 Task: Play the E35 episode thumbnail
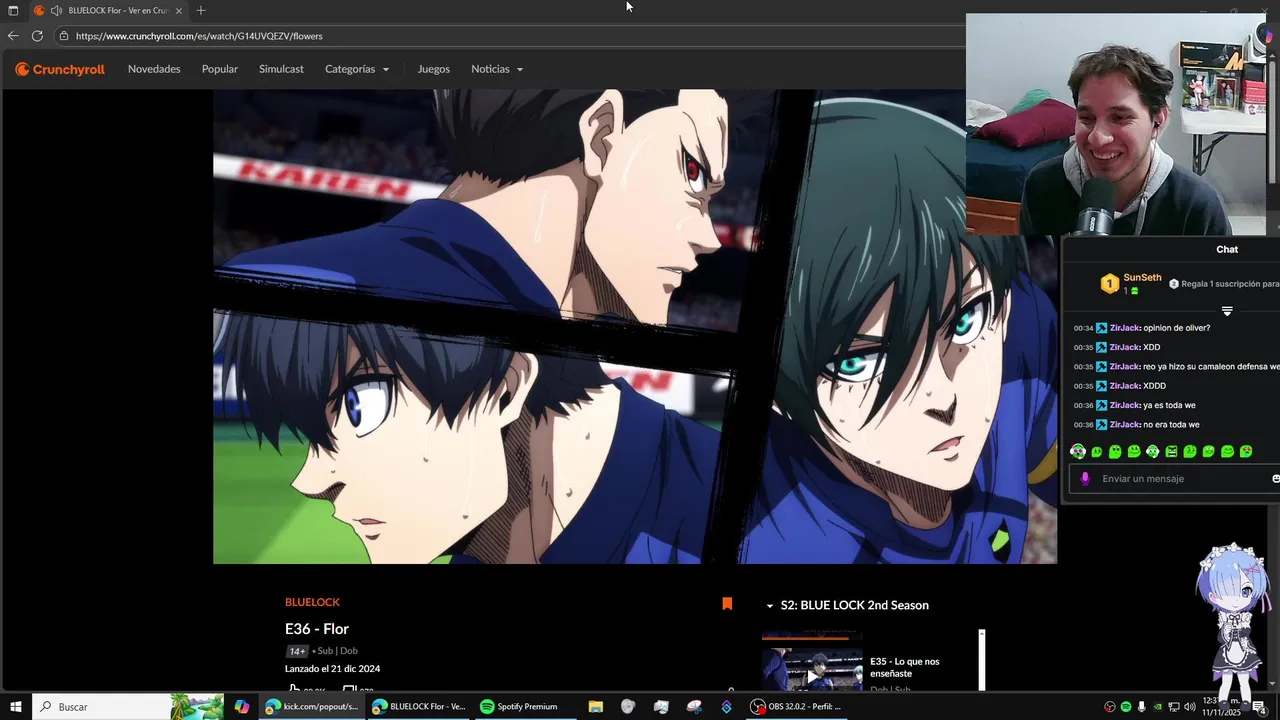(x=812, y=670)
